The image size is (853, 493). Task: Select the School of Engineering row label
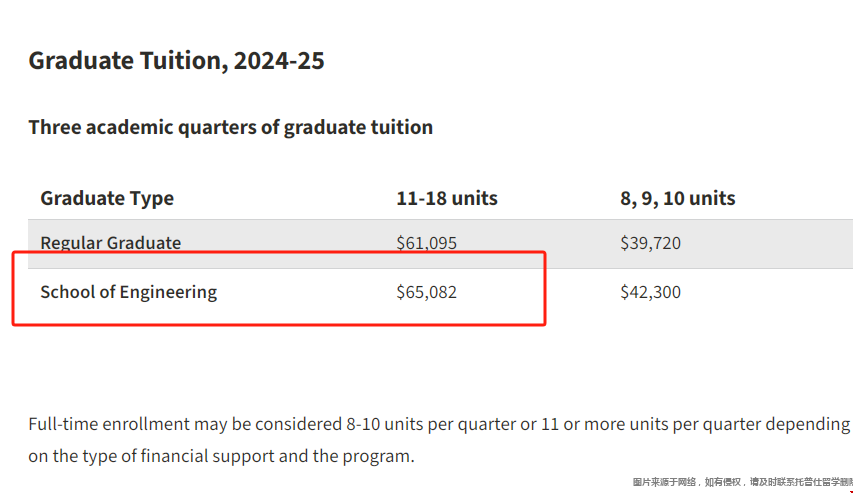click(128, 292)
